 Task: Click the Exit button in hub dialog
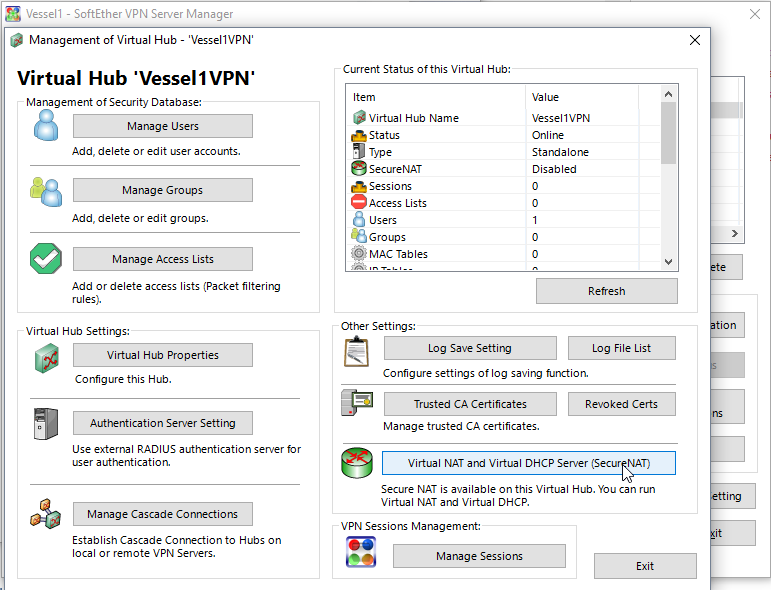click(645, 566)
